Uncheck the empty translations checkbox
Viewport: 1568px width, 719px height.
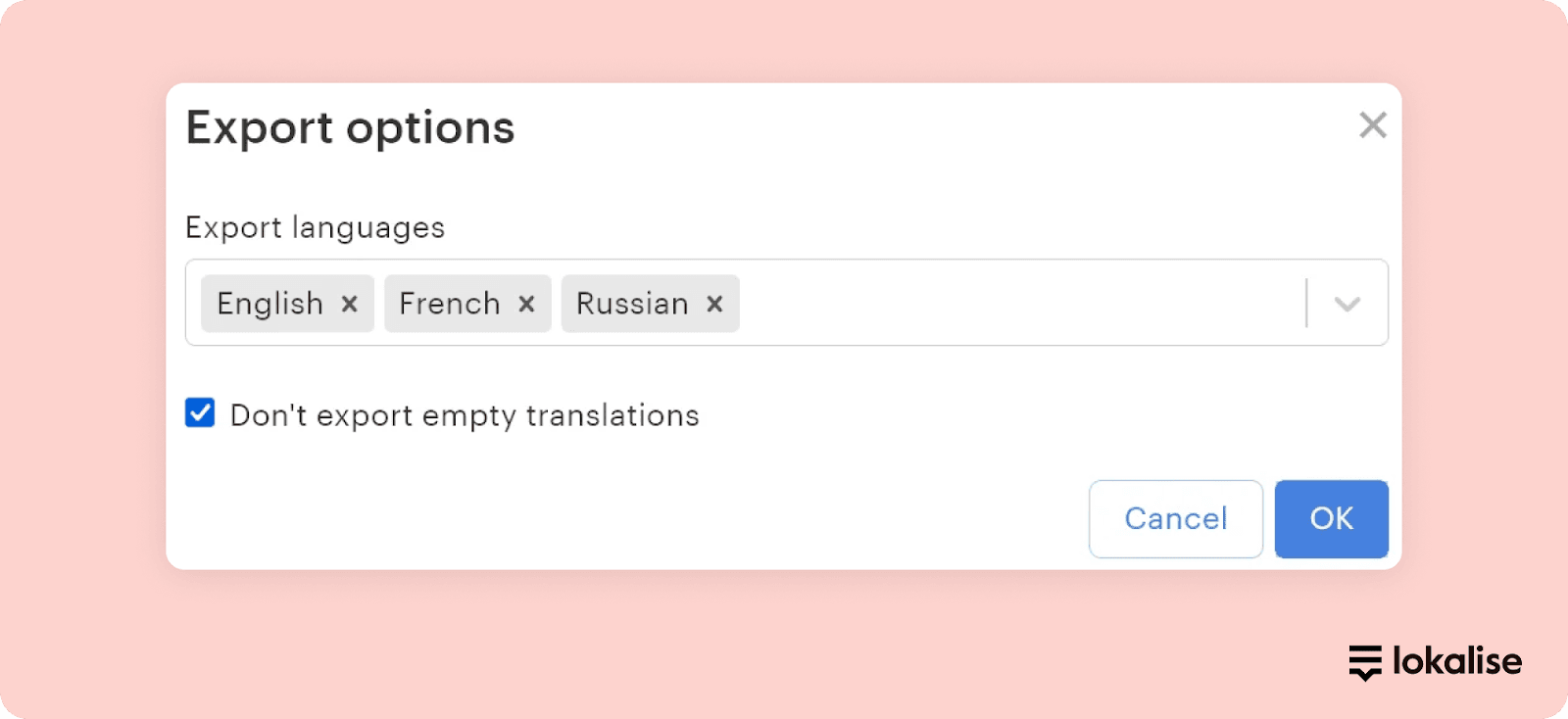point(200,413)
